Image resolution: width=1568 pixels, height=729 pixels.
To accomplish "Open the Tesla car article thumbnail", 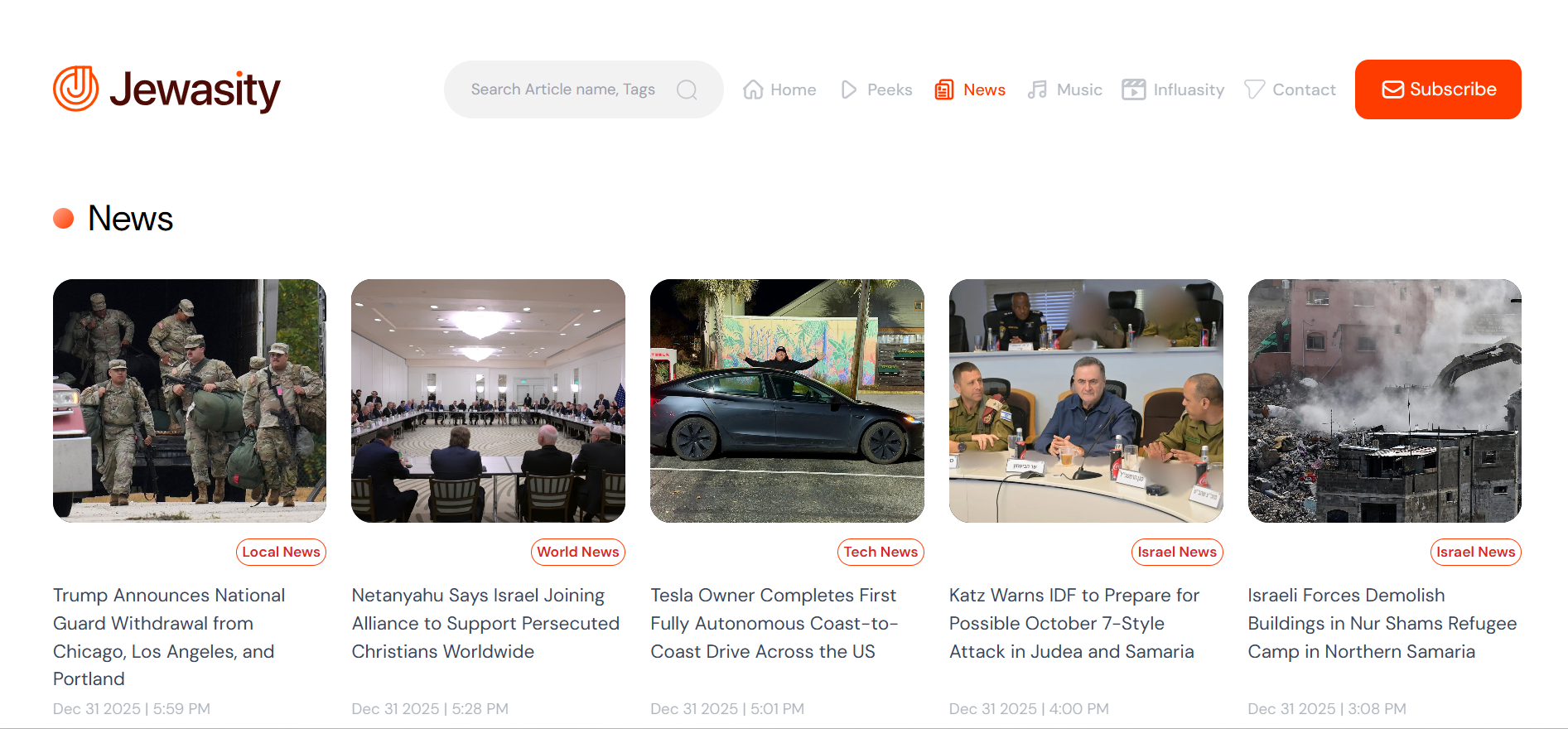I will 786,400.
